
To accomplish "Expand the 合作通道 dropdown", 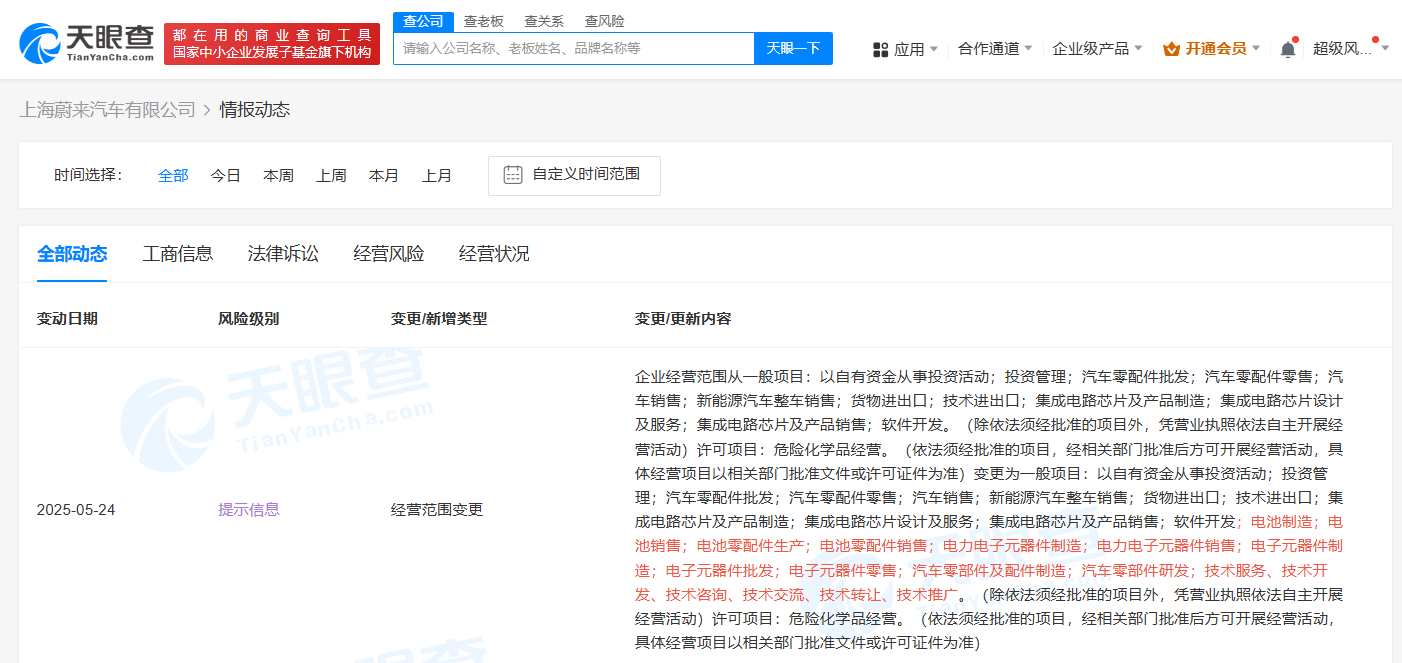I will tap(995, 49).
